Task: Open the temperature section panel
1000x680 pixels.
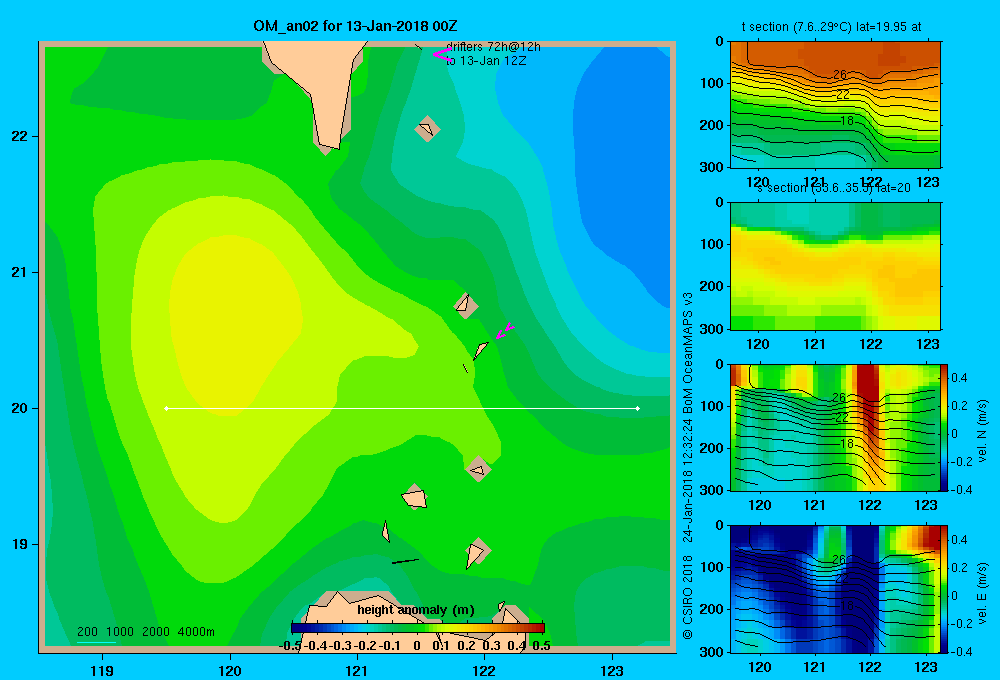Action: [x=835, y=105]
